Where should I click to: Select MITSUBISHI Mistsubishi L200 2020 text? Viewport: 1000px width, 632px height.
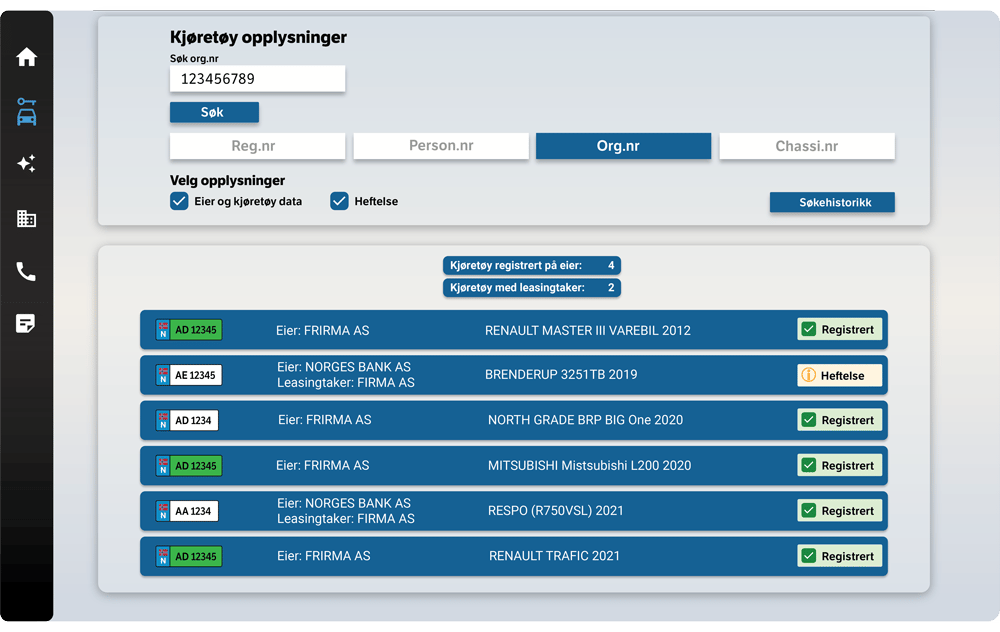pyautogui.click(x=589, y=466)
